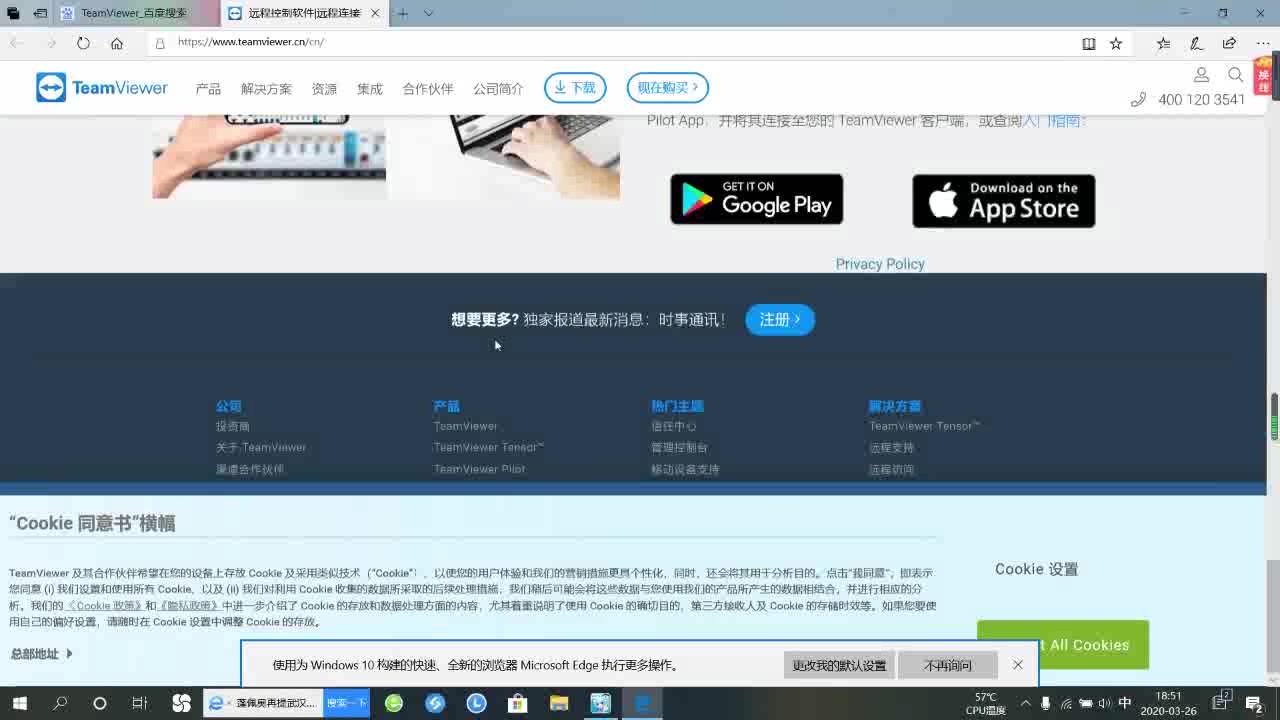
Task: Open 移动设备支持 footer link
Action: coord(685,469)
